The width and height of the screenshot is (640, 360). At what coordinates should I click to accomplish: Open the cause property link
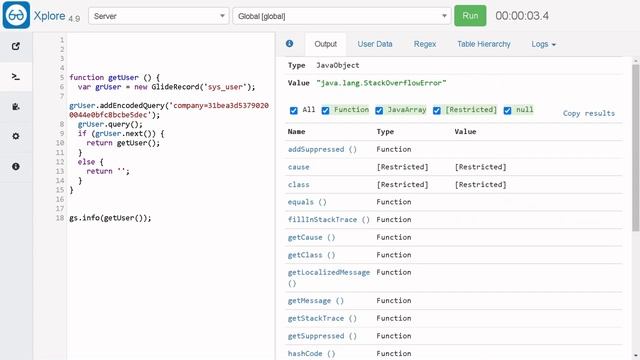298,167
